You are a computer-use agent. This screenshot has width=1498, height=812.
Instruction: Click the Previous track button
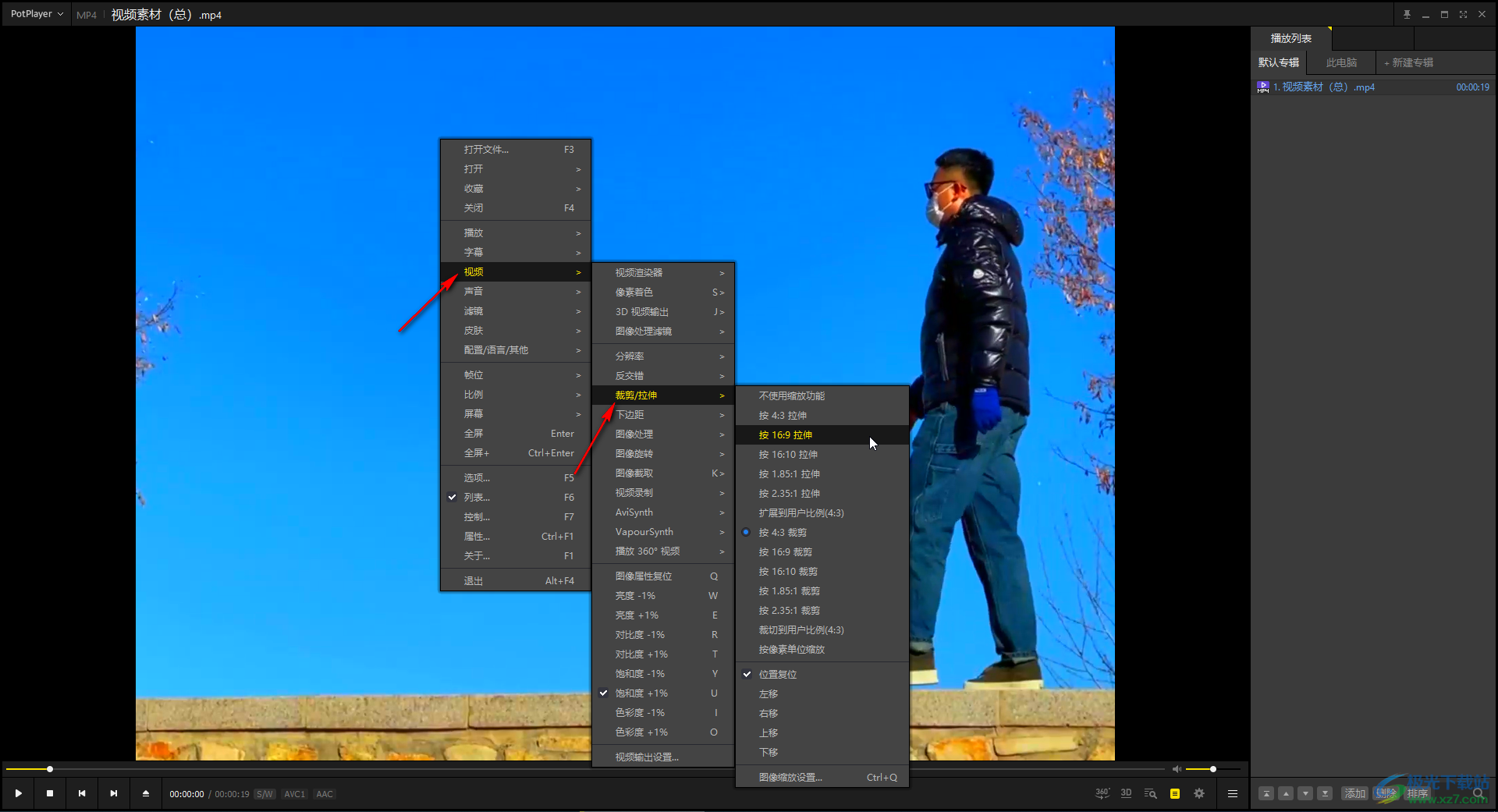click(x=82, y=793)
